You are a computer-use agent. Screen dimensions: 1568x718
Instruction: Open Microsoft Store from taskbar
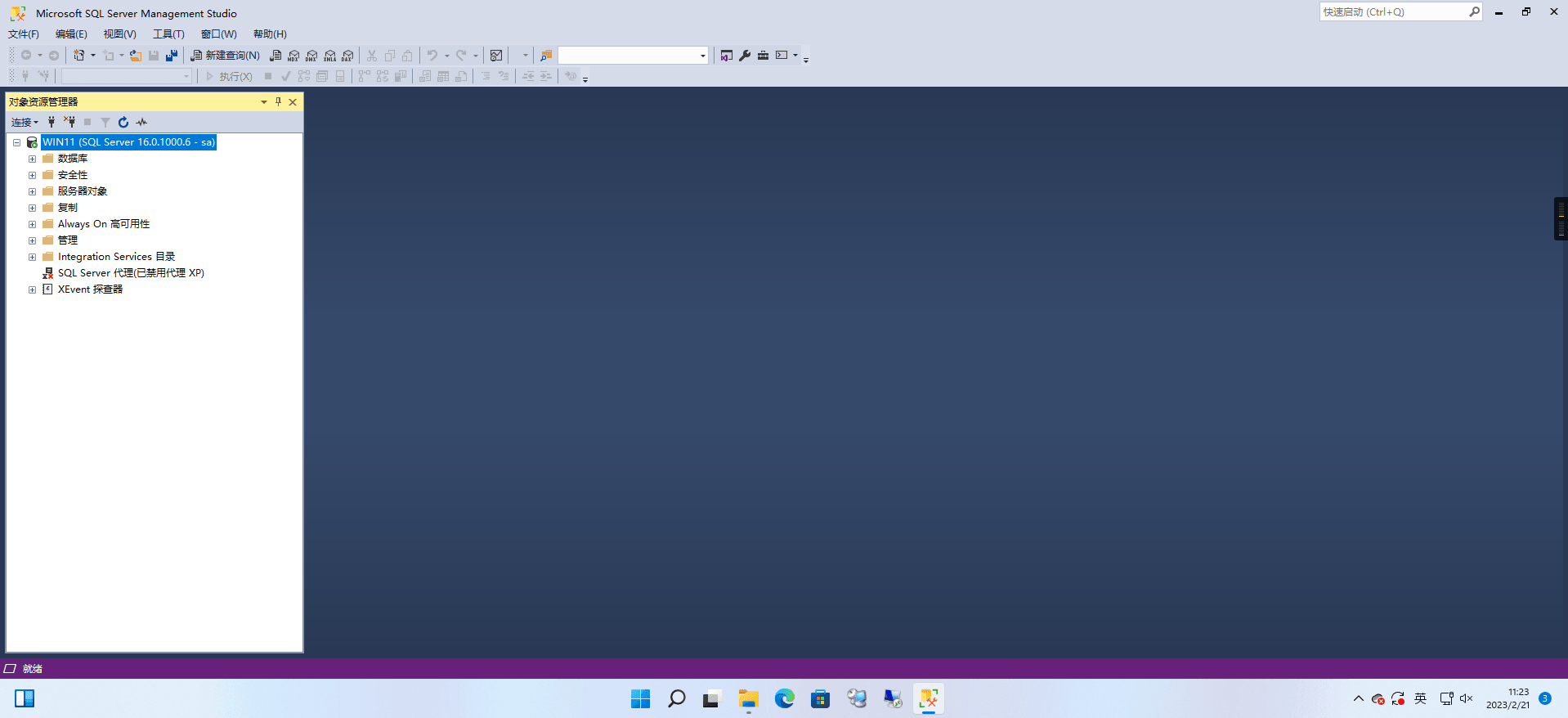pyautogui.click(x=820, y=698)
